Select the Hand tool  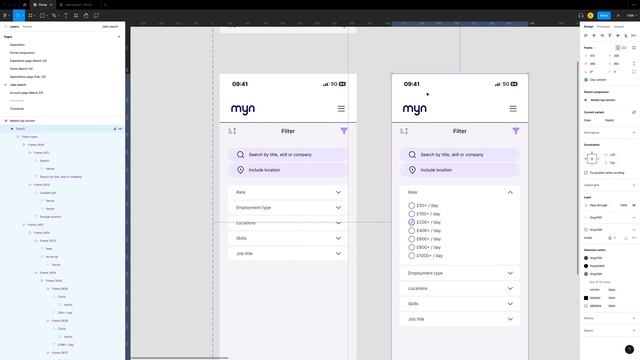[86, 16]
